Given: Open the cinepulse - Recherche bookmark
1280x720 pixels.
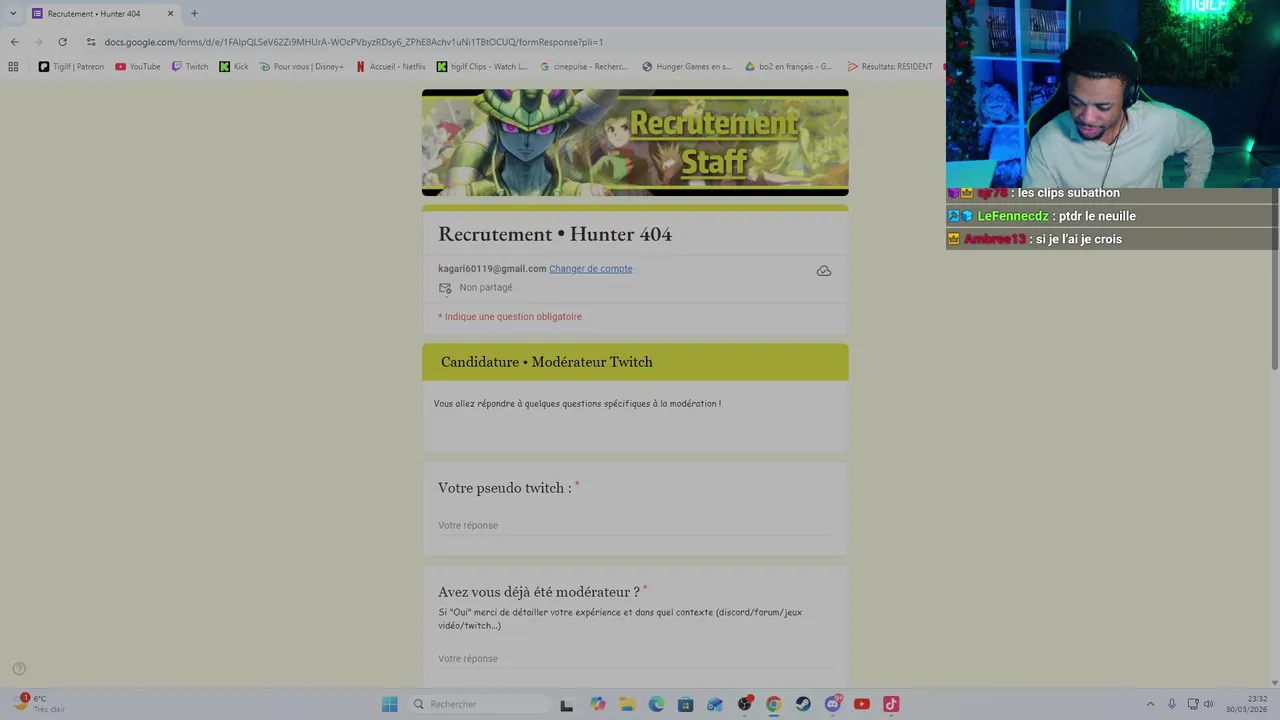Looking at the screenshot, I should click(584, 67).
